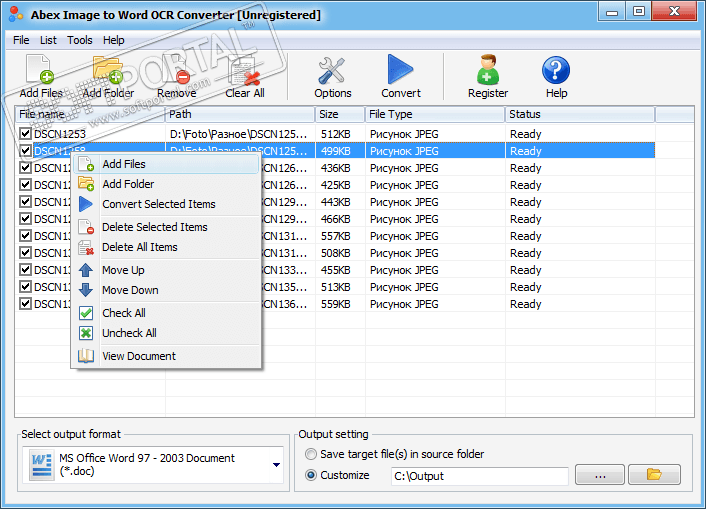Toggle the checkbox in the 425KB row
Image resolution: width=706 pixels, height=509 pixels.
tap(25, 185)
